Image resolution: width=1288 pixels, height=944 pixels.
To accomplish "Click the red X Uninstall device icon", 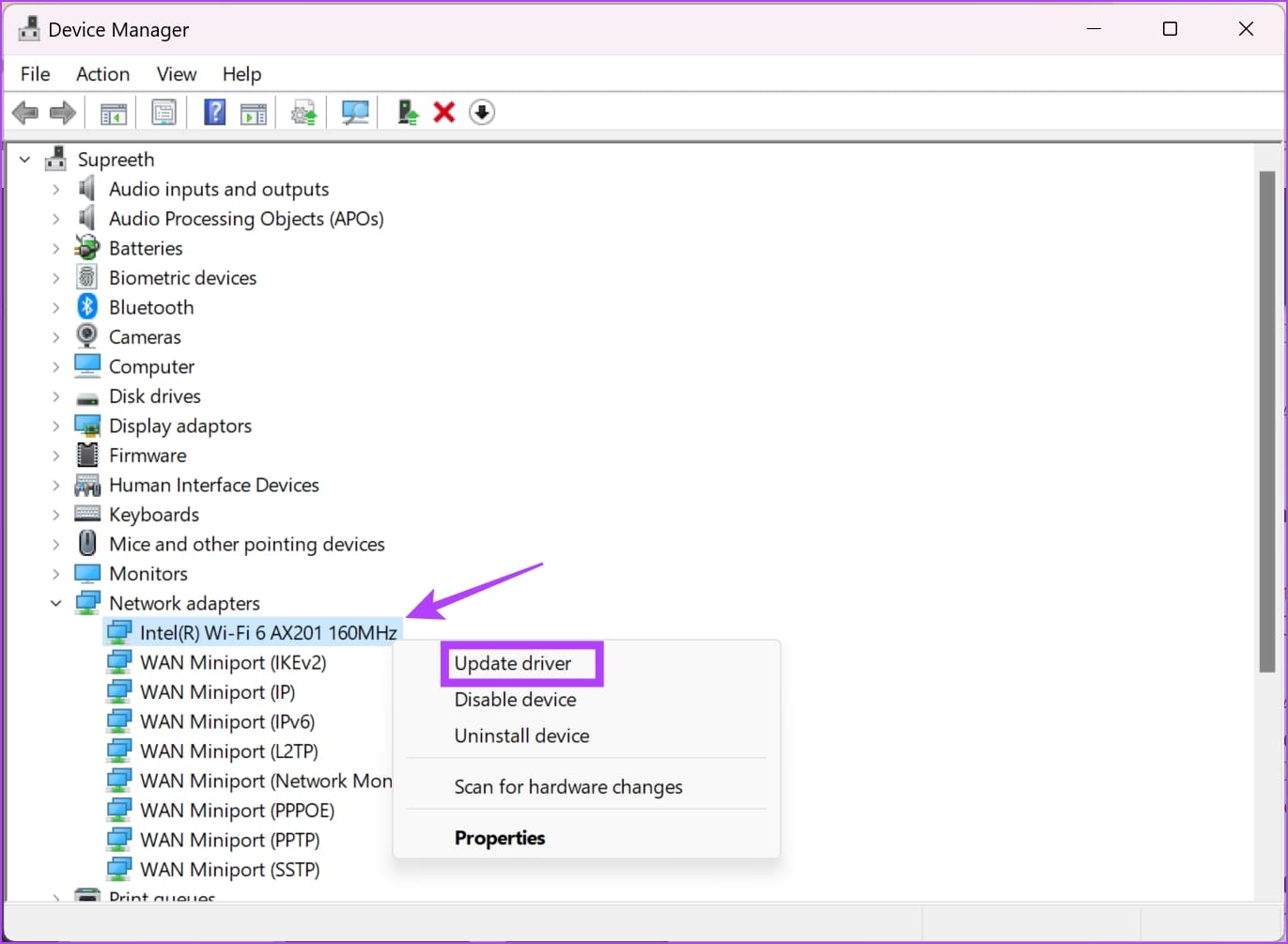I will pos(443,113).
